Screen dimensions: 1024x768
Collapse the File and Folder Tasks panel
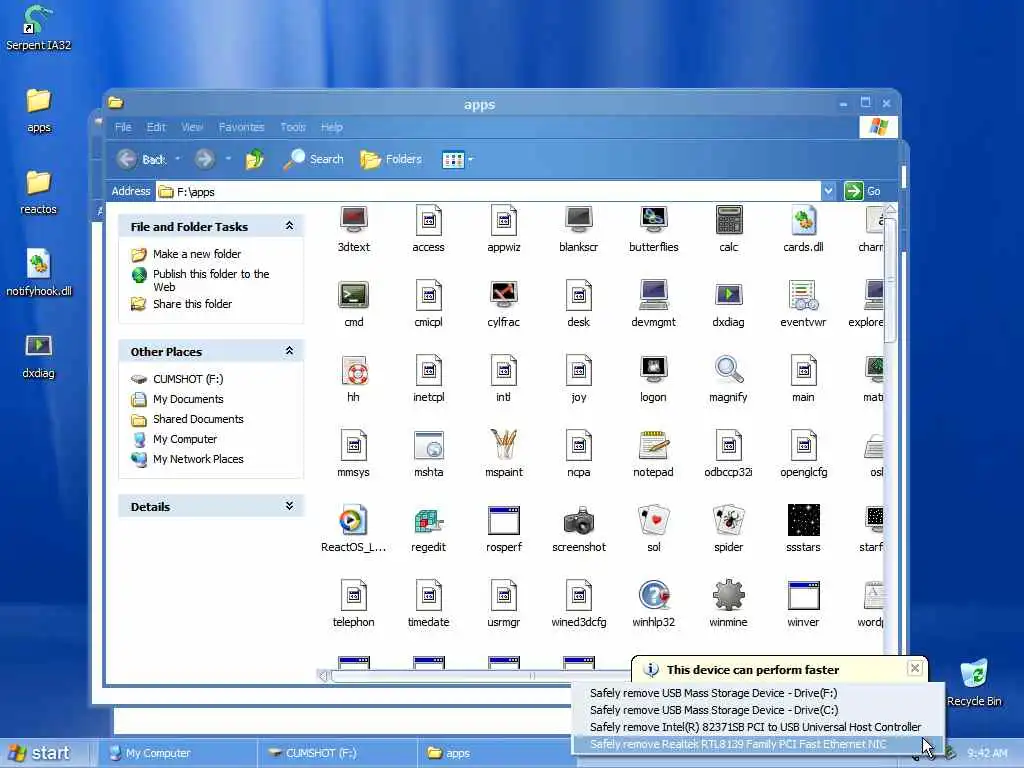(289, 226)
